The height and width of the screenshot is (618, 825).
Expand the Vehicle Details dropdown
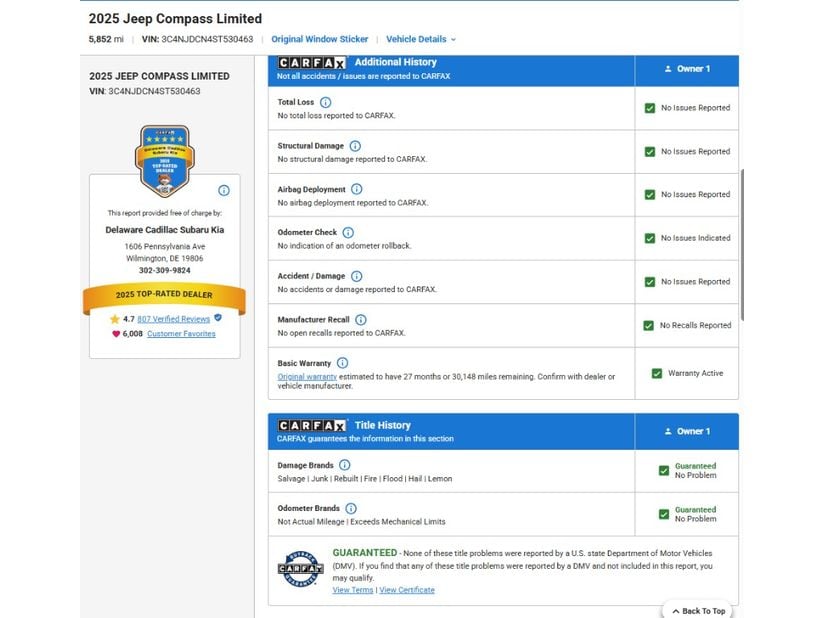tap(421, 39)
